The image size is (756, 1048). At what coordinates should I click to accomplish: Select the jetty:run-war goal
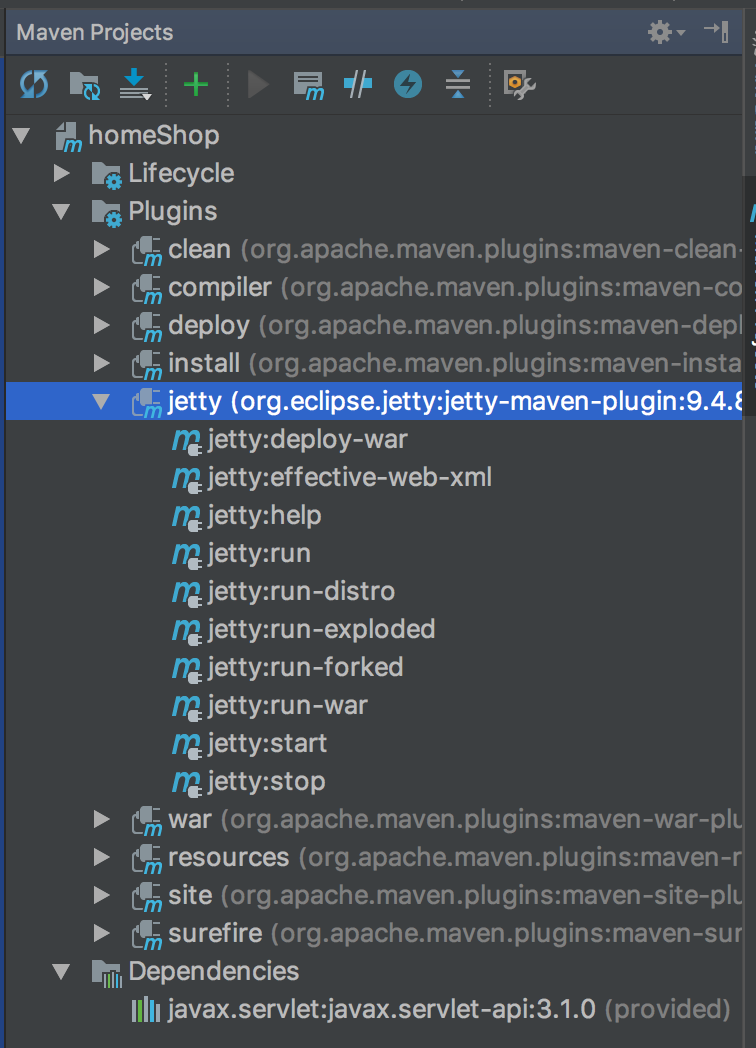[287, 705]
